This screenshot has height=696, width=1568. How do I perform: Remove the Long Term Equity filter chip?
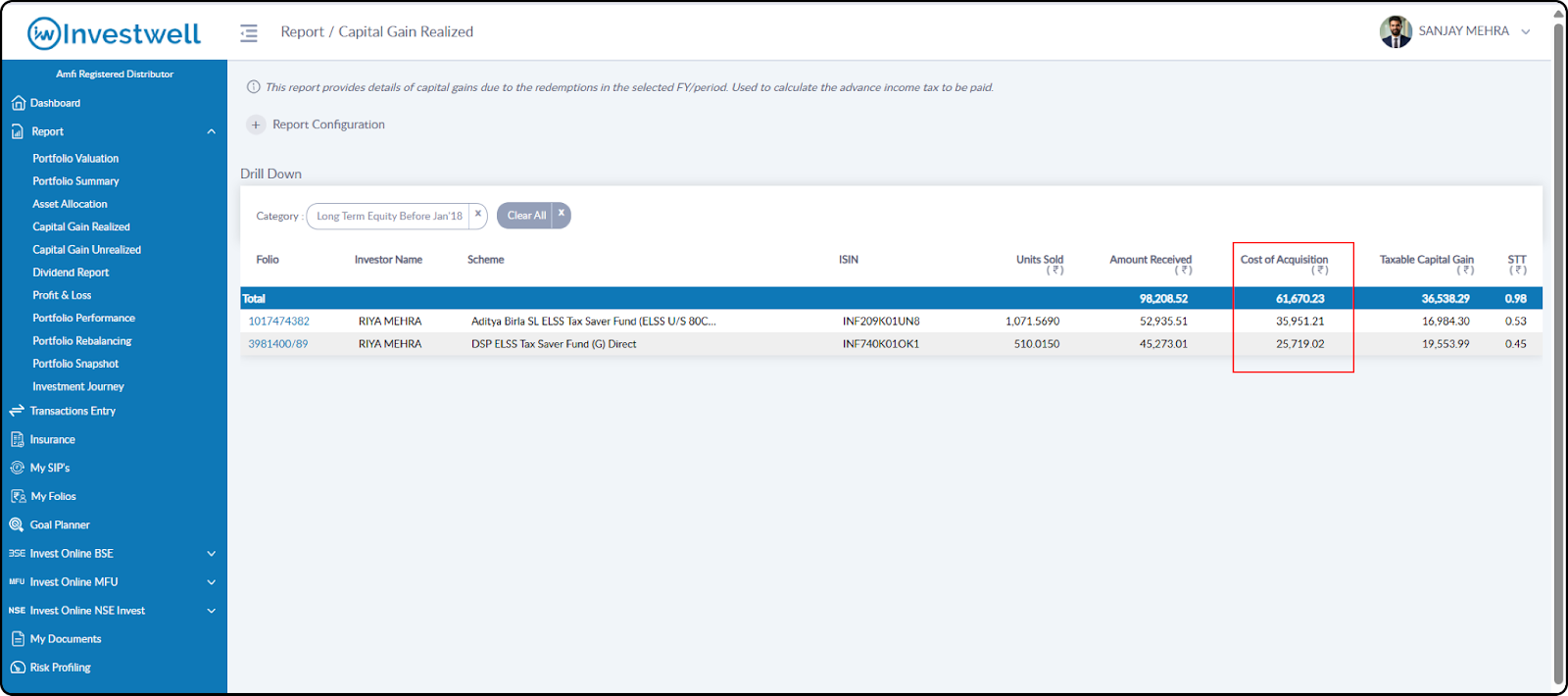pyautogui.click(x=478, y=214)
